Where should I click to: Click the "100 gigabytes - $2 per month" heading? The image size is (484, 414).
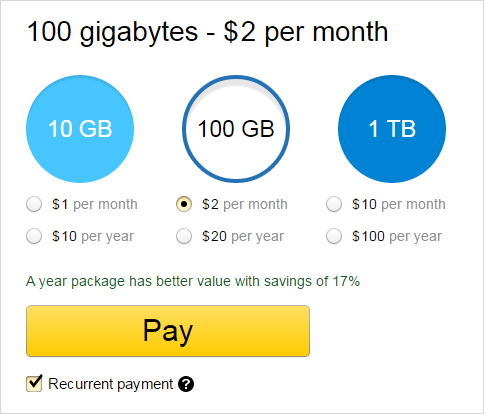(x=207, y=32)
